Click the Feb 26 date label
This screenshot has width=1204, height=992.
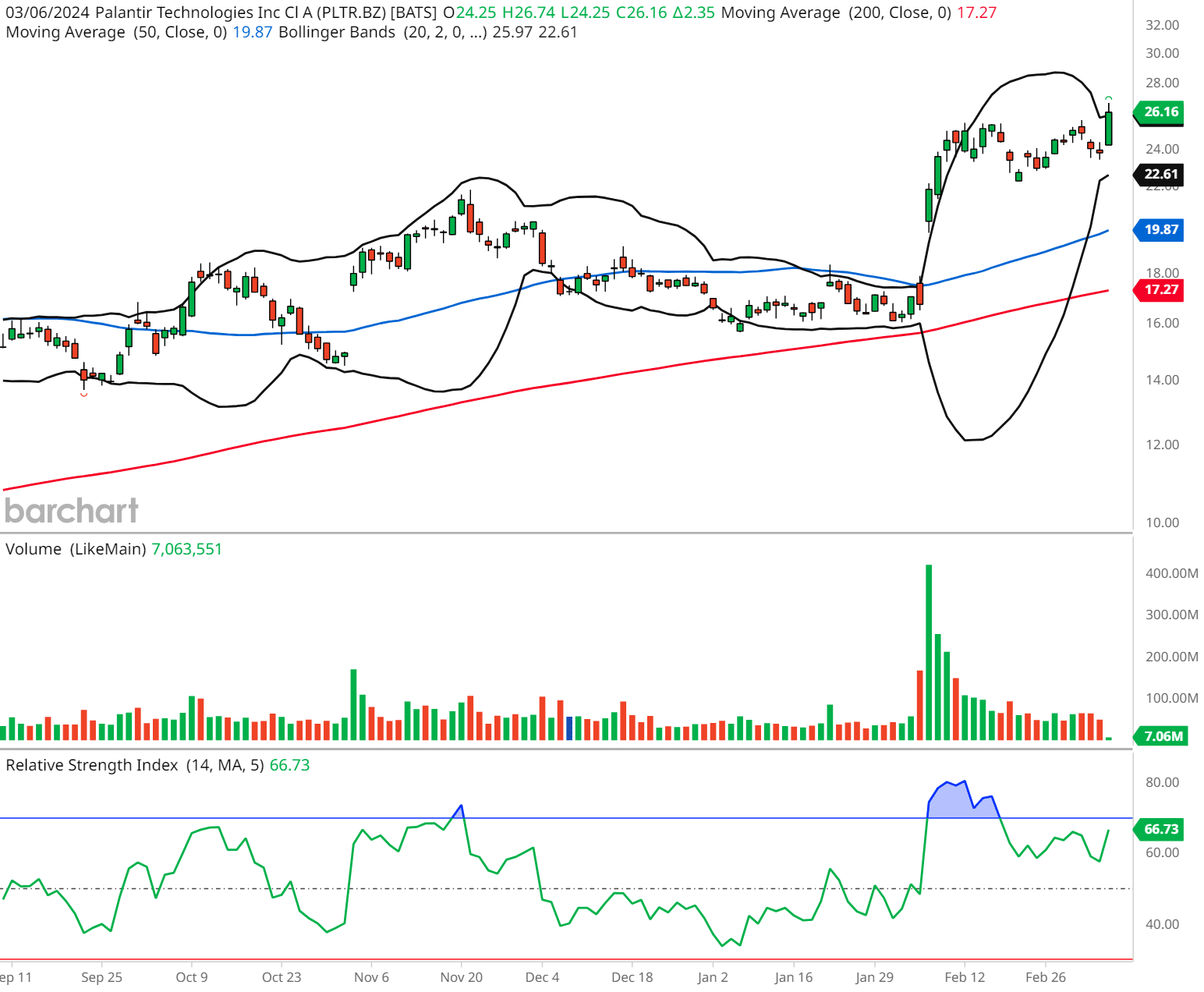[1046, 977]
